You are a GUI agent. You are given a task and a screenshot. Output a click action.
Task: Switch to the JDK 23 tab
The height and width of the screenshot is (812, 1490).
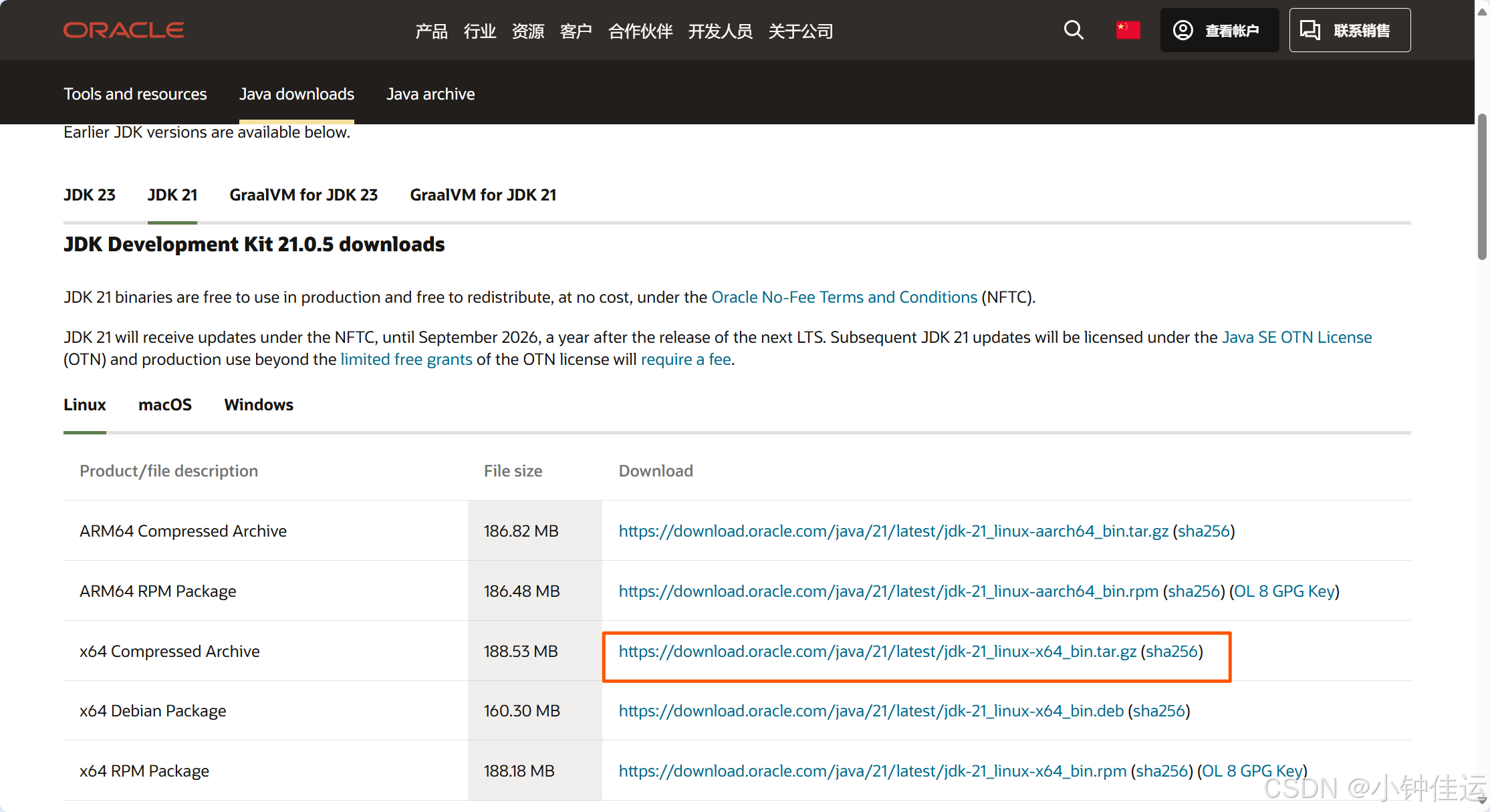coord(89,194)
